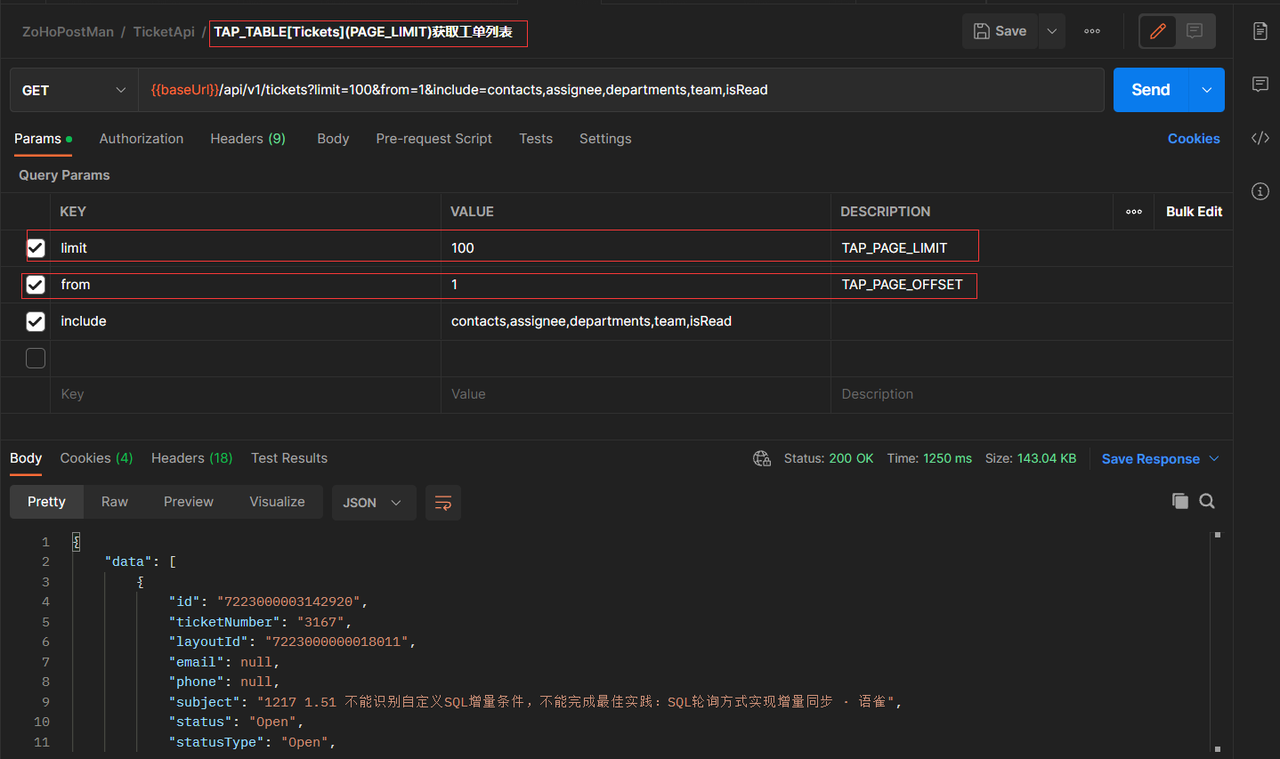Expand the Save Response dropdown arrow
The height and width of the screenshot is (759, 1280).
click(1214, 459)
